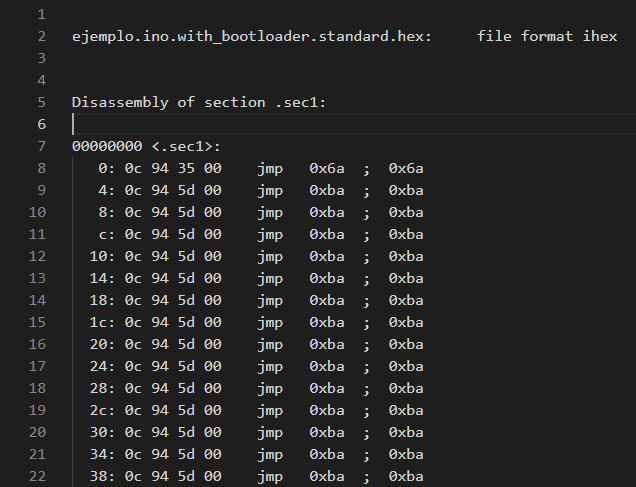
Task: Click the '0c 94 35 00' hex bytes
Action: (172, 168)
